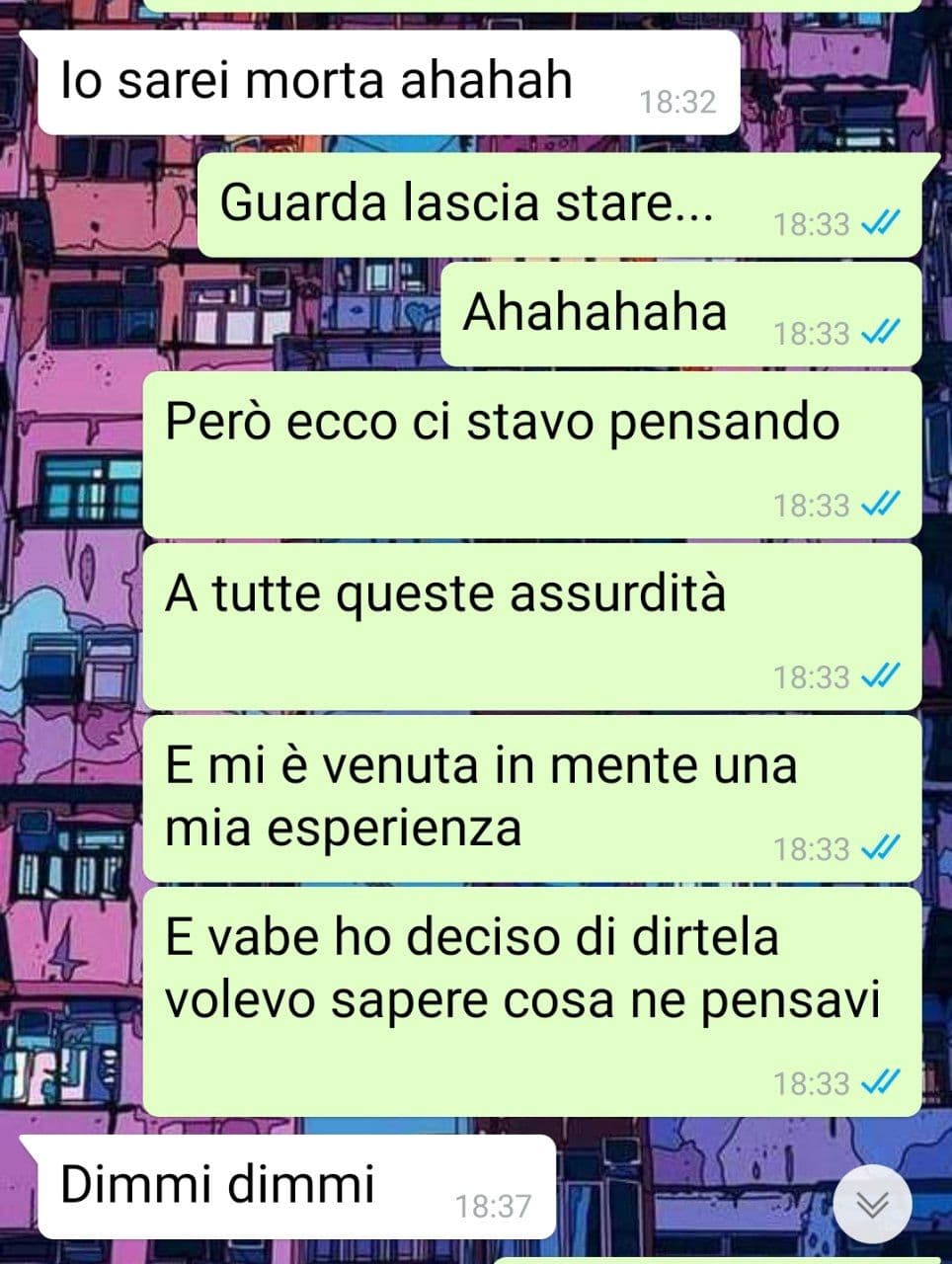The height and width of the screenshot is (1264, 952).
Task: Click read ticks on 'mia esperienza' message
Action: coord(880,849)
